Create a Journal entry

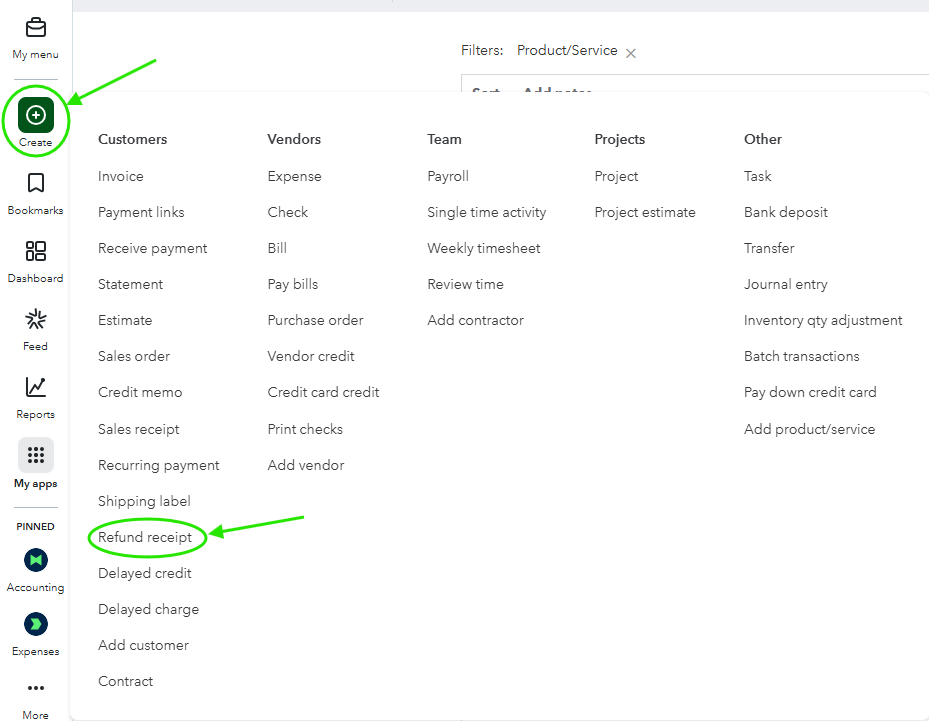pyautogui.click(x=786, y=283)
